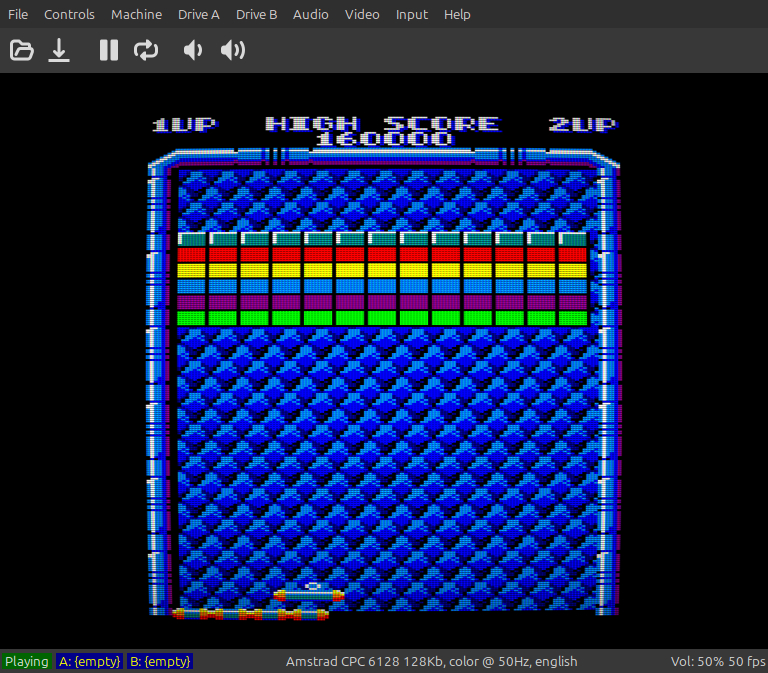Click the B: {empty} drive status
The image size is (768, 673).
point(160,661)
